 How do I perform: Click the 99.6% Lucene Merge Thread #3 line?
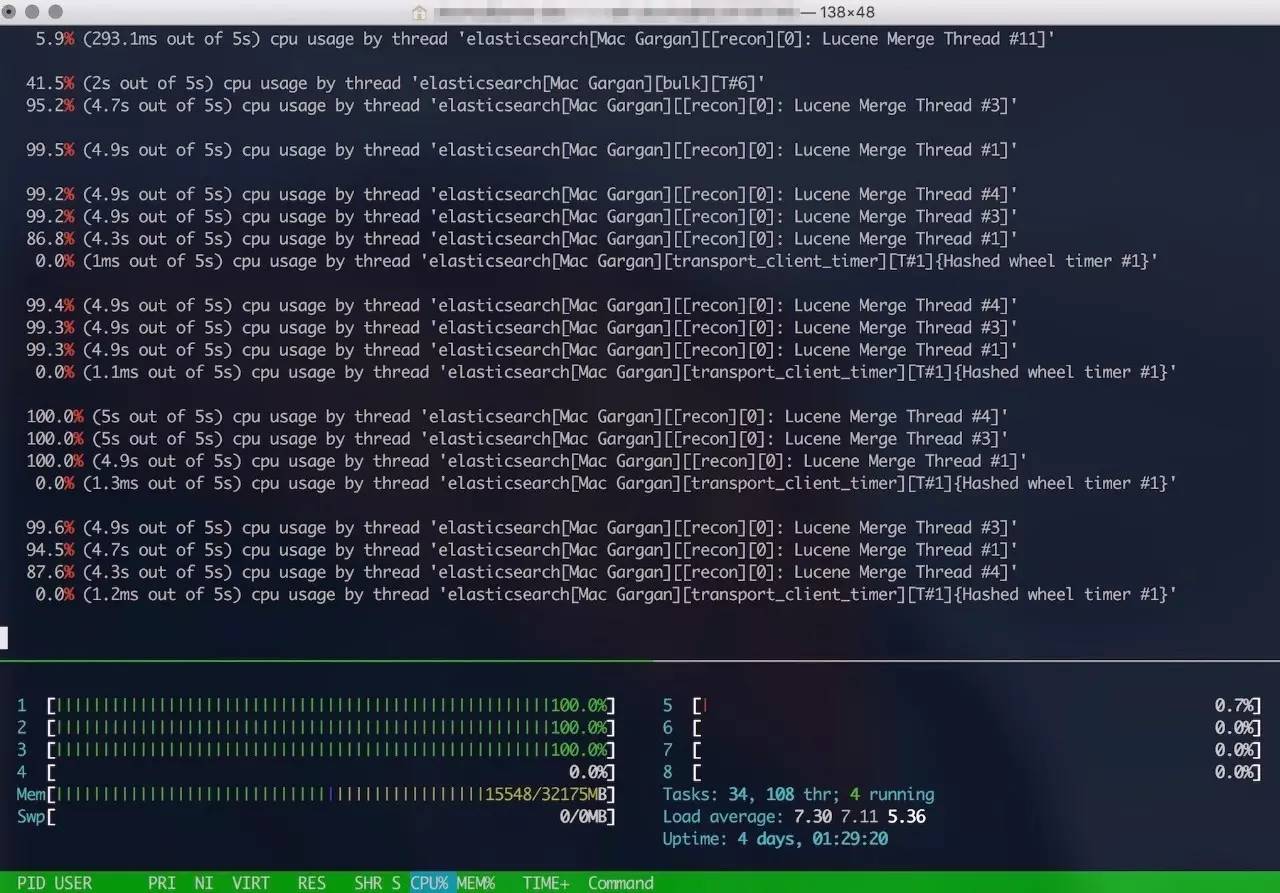(x=522, y=527)
